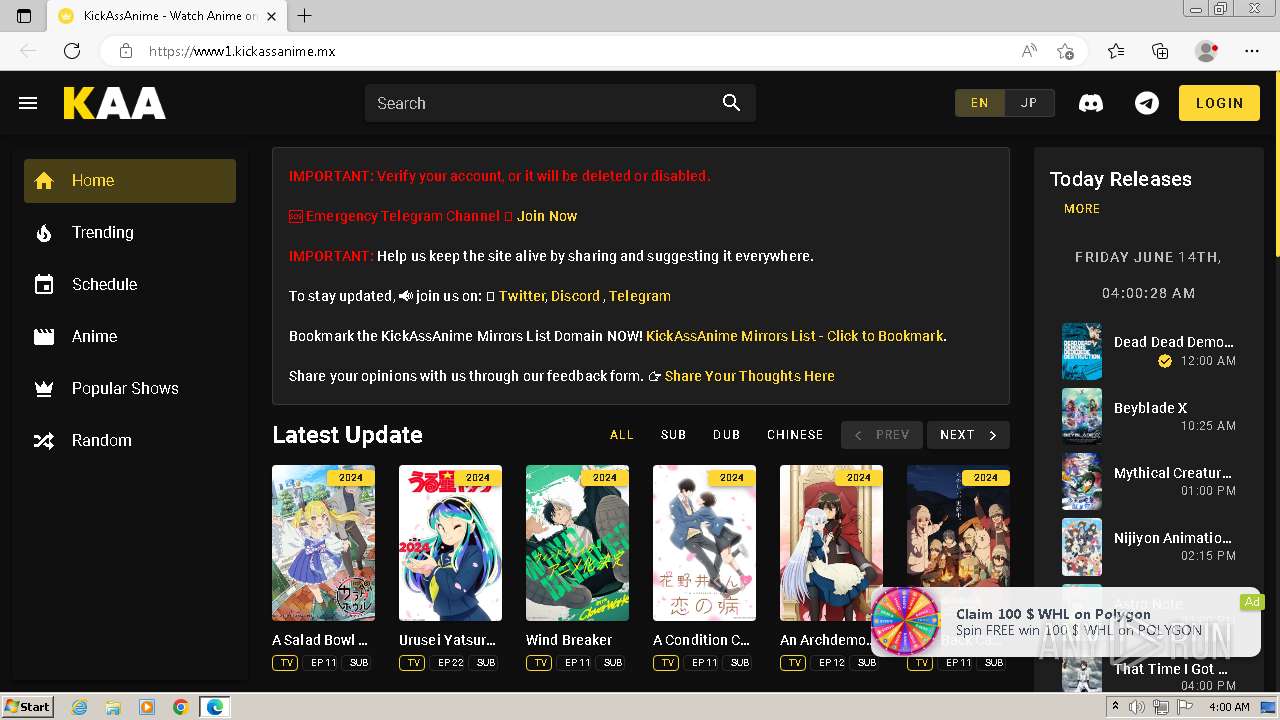Click the search magnifier icon
Viewport: 1280px width, 720px height.
(732, 103)
